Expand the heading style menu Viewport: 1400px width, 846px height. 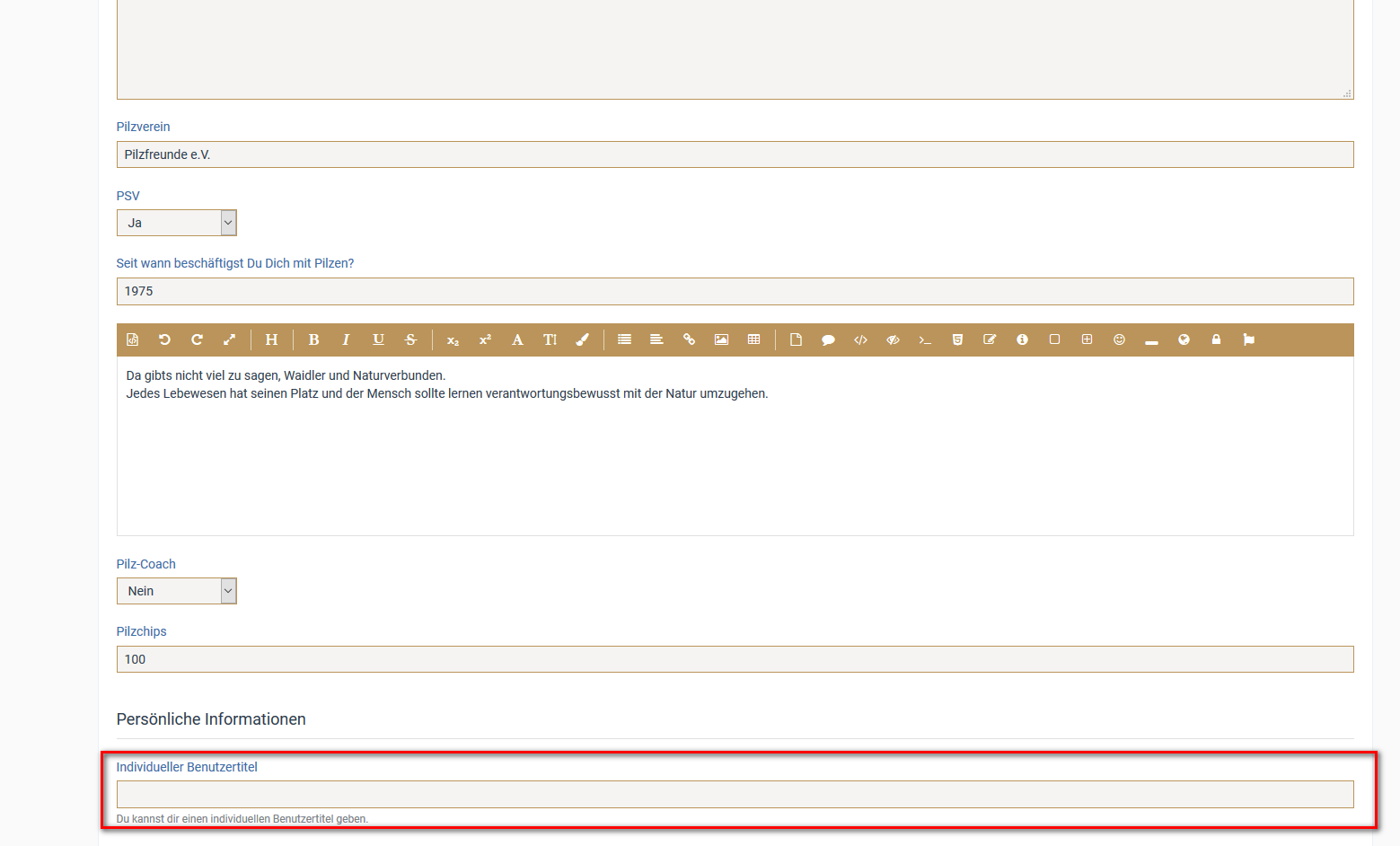(x=271, y=339)
